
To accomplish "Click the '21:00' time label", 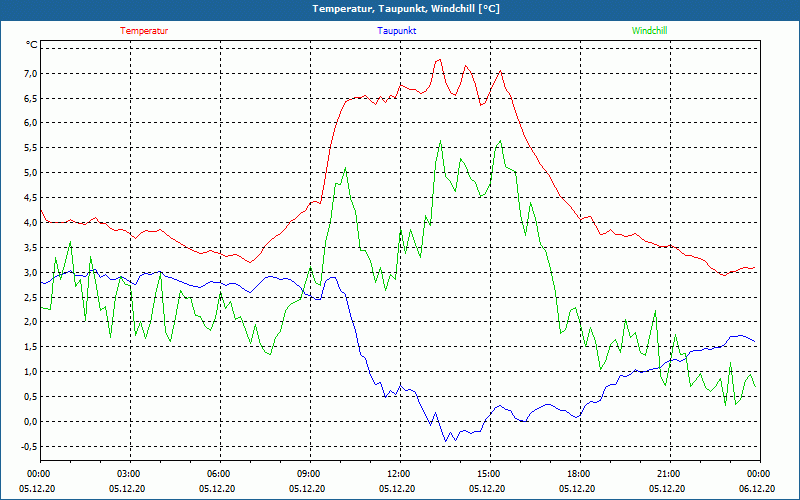I will [667, 473].
